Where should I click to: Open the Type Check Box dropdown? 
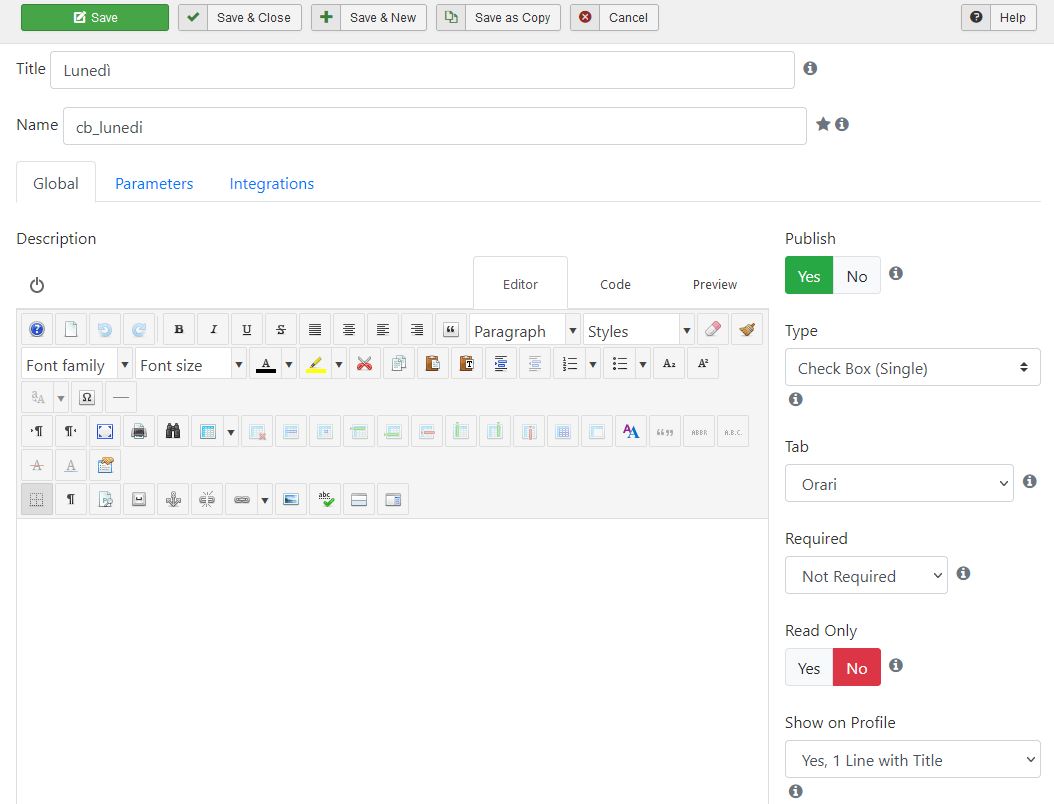pyautogui.click(x=912, y=368)
